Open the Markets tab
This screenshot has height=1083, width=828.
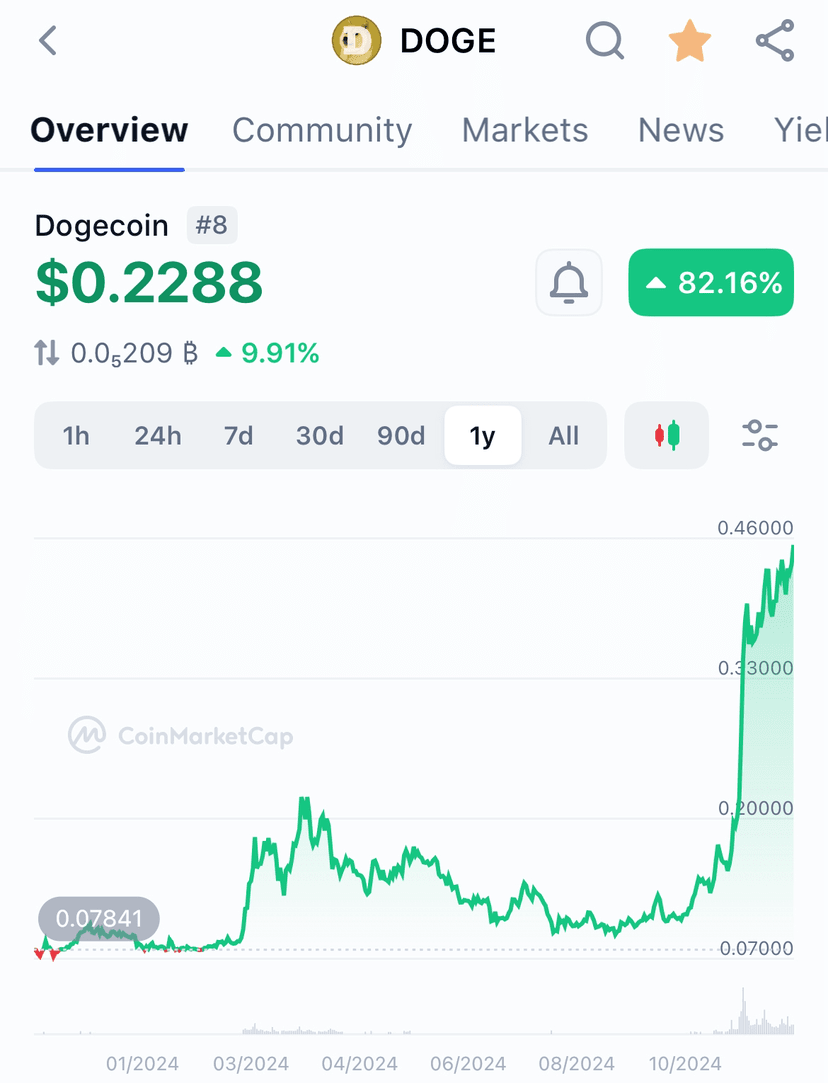click(525, 130)
